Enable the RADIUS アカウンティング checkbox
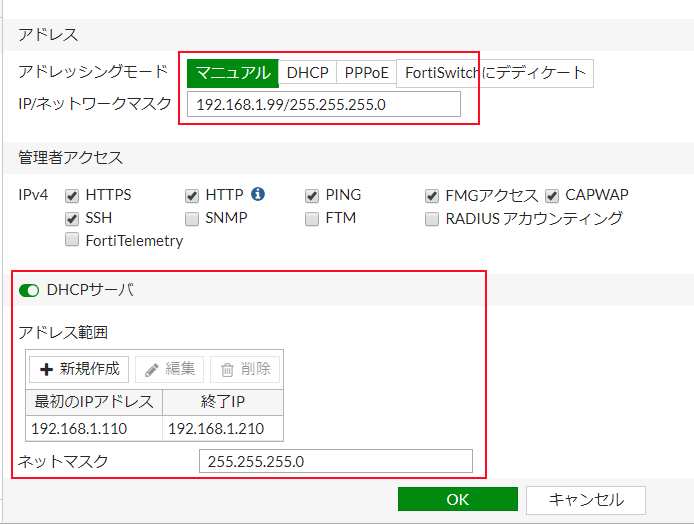The image size is (694, 524). click(432, 219)
